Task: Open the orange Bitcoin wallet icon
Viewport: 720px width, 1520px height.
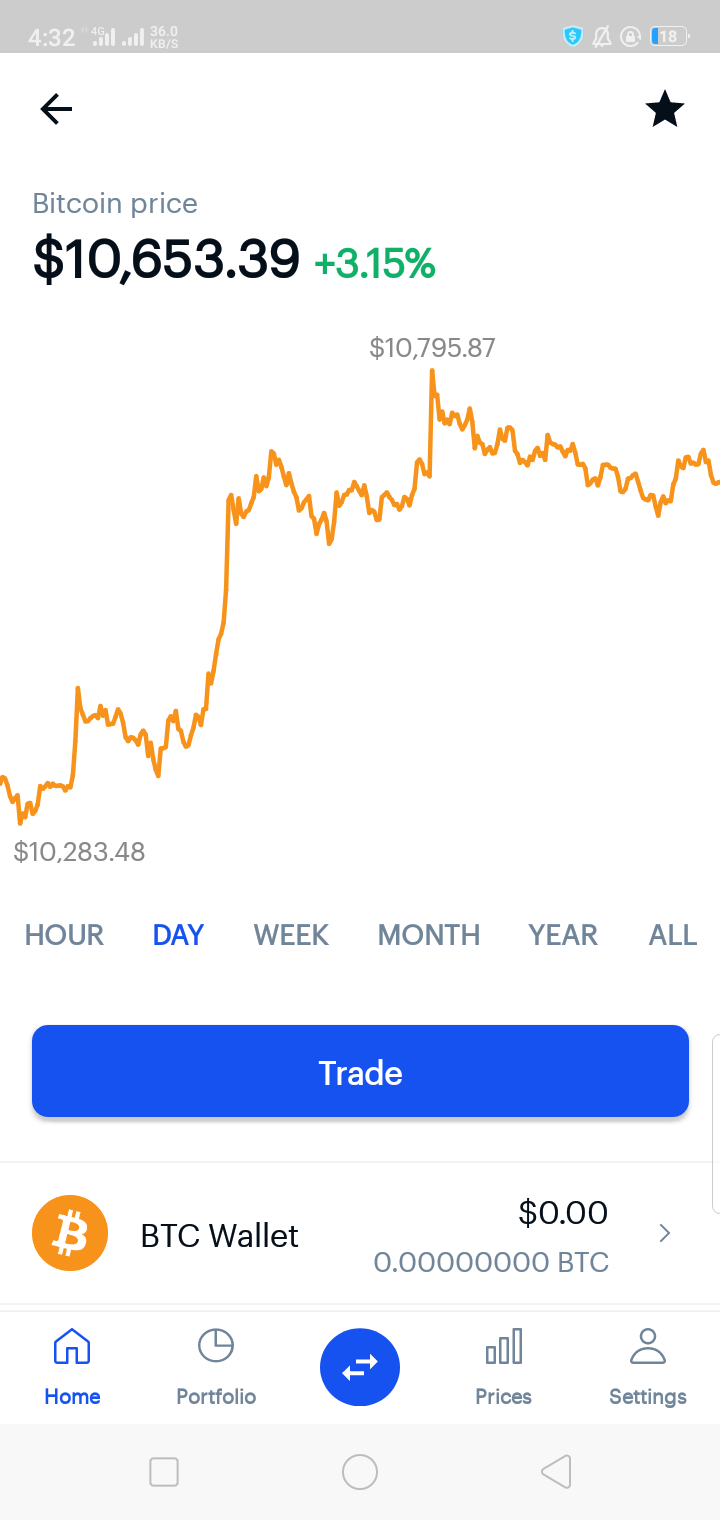Action: click(x=70, y=1234)
